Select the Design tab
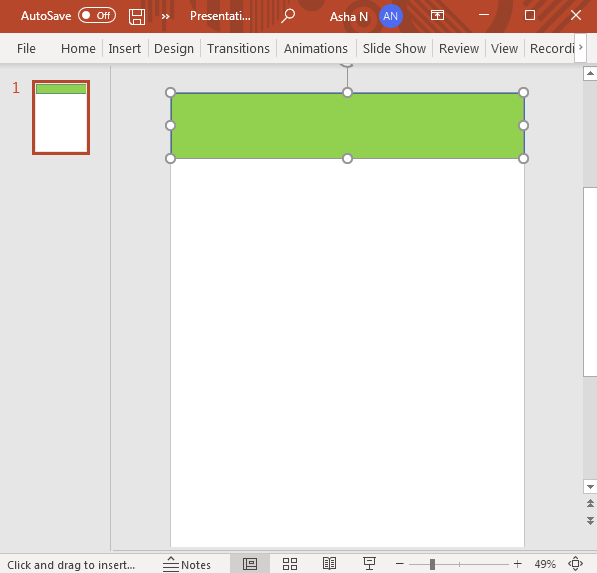 pyautogui.click(x=174, y=48)
